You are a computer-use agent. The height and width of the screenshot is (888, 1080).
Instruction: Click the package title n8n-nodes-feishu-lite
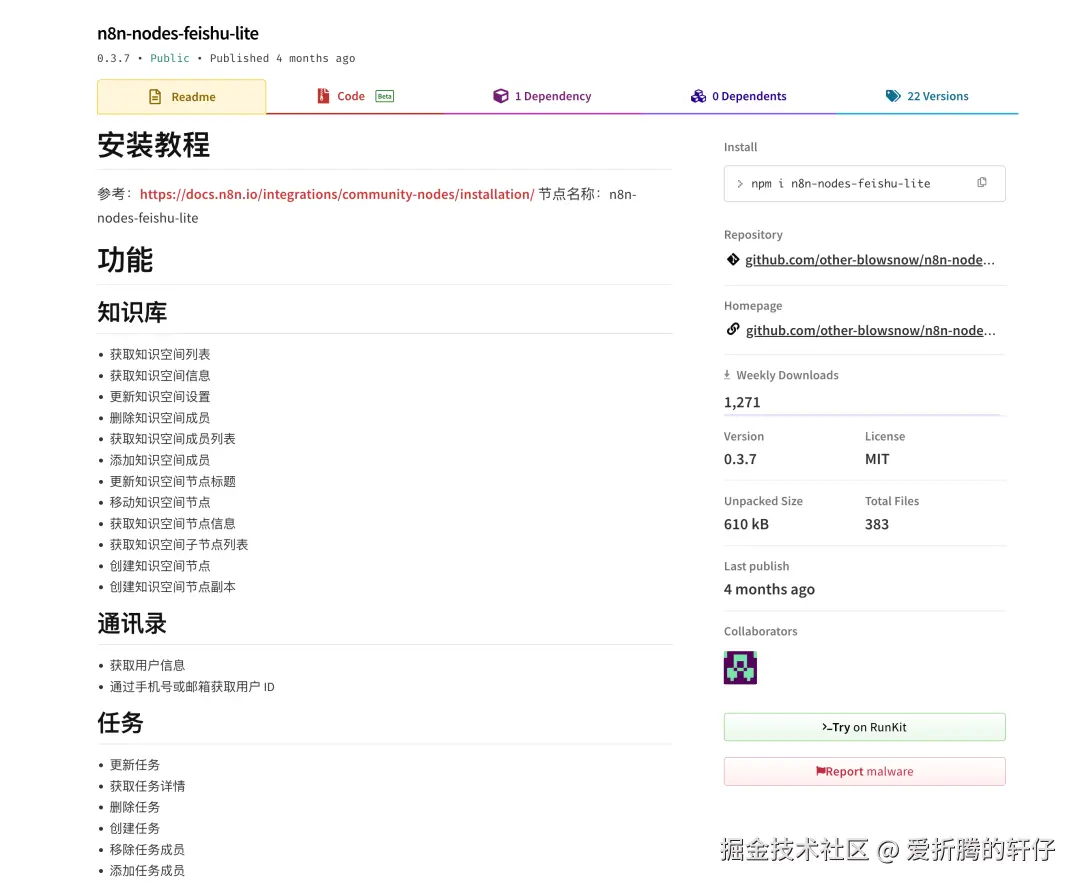(x=178, y=33)
